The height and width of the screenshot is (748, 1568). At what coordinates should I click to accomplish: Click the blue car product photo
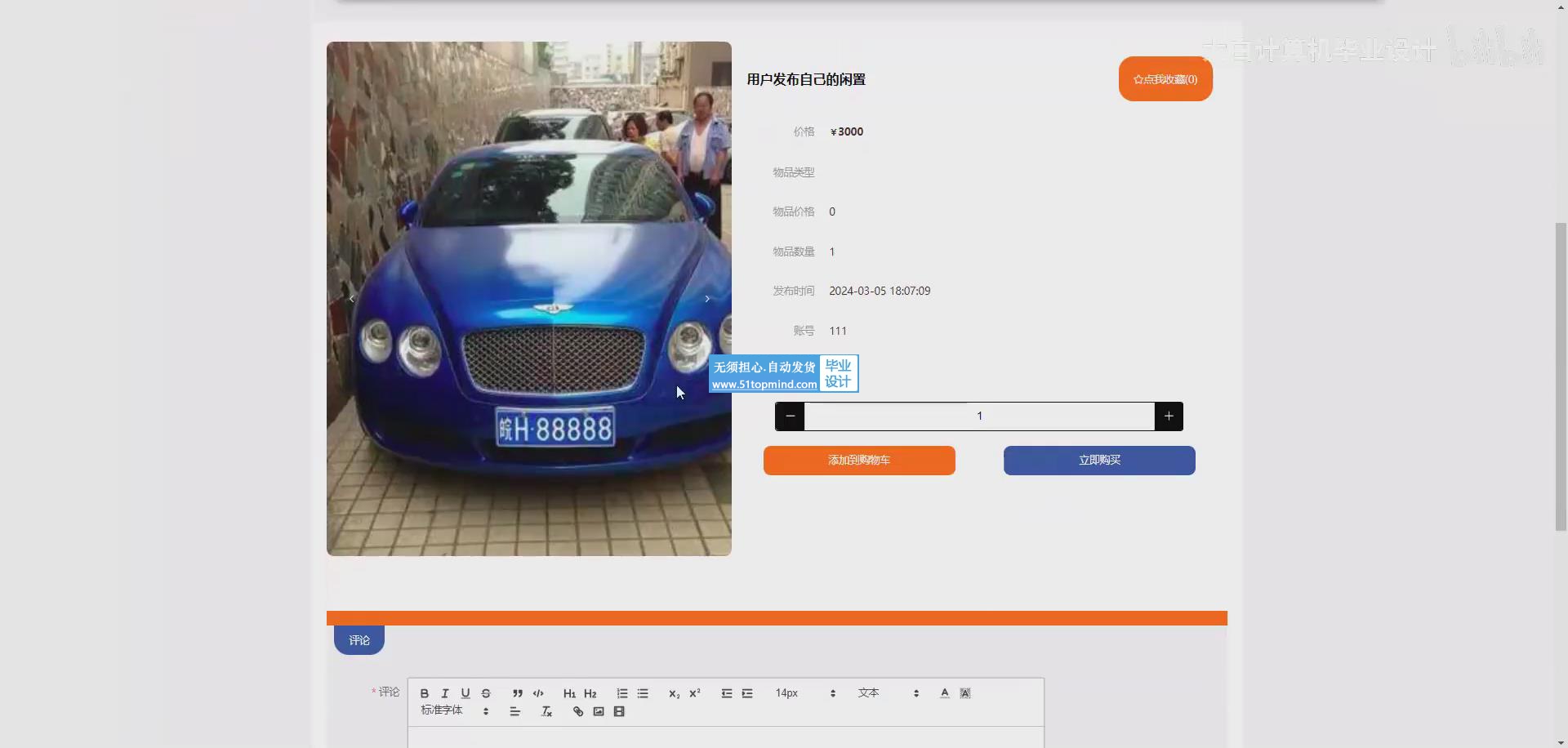(529, 299)
